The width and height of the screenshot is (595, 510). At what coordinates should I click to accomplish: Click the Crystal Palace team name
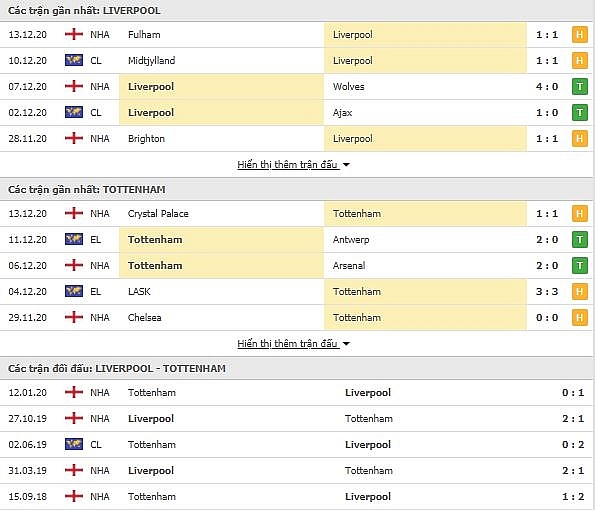click(x=158, y=214)
